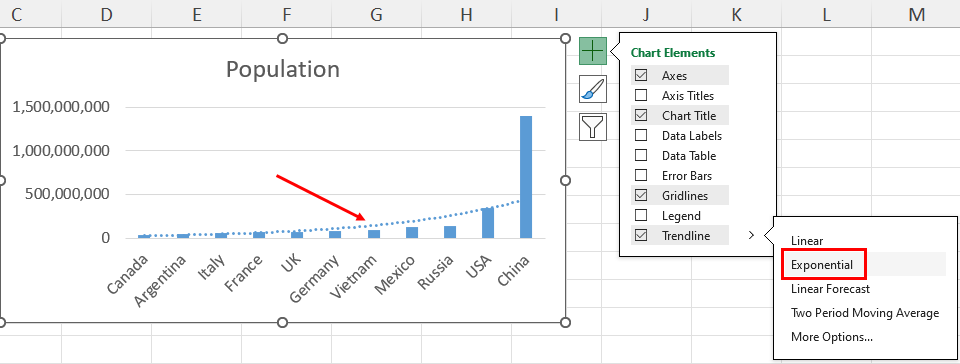Click the chart's bottom center resize handle

282,322
